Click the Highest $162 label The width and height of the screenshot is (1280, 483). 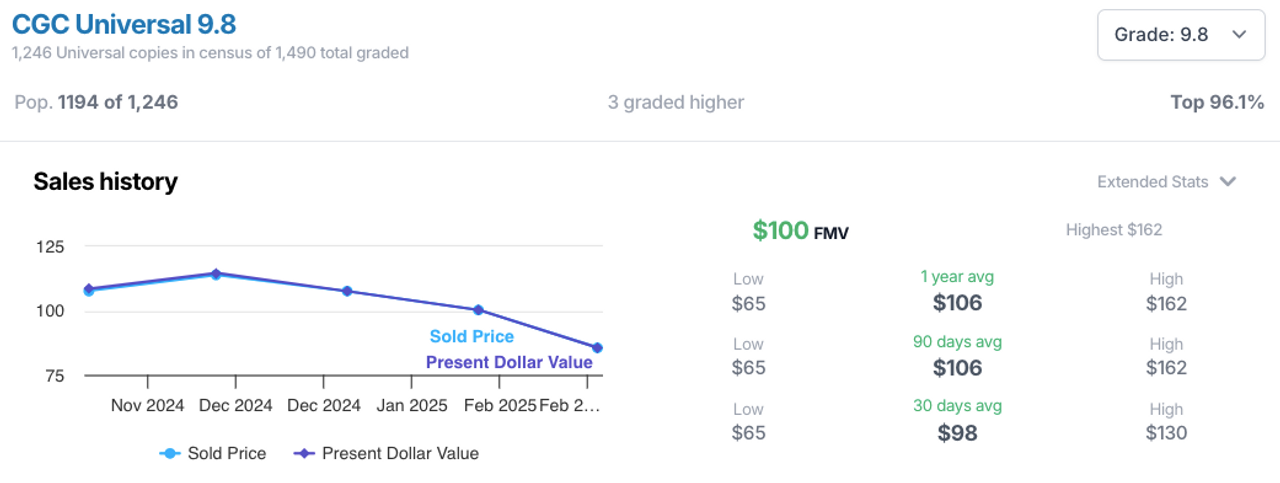(x=1114, y=230)
